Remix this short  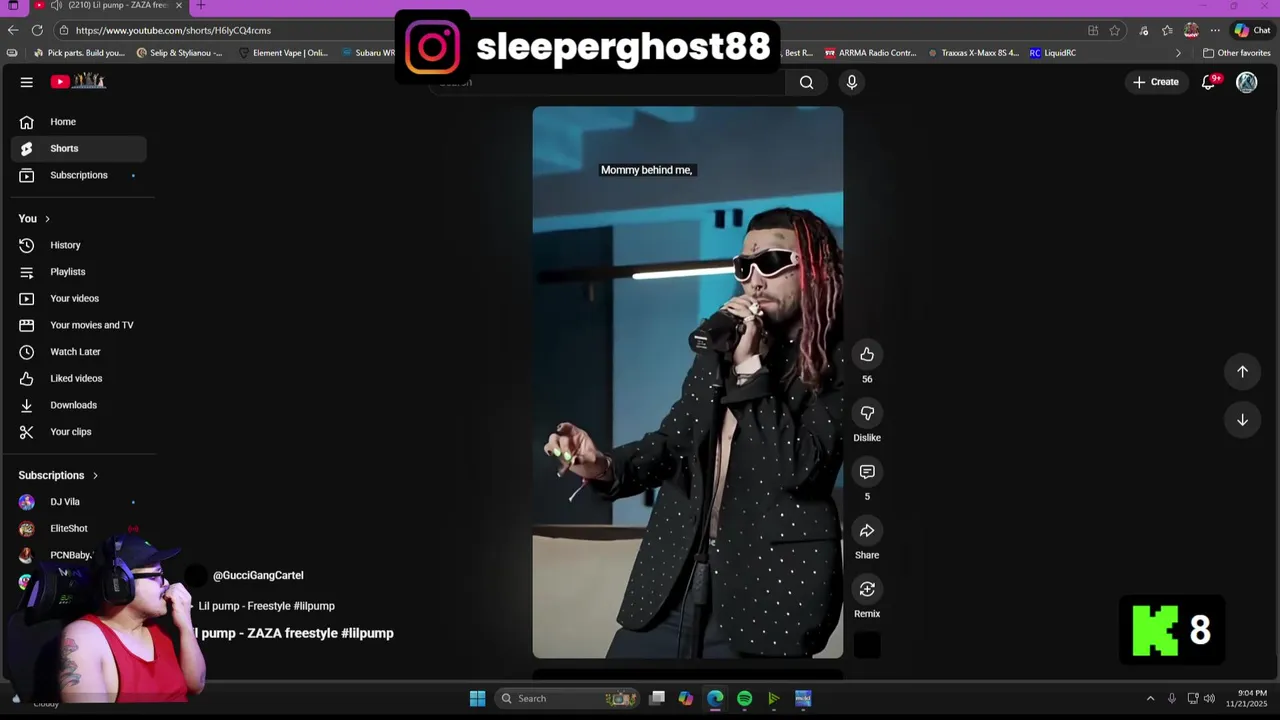click(x=867, y=589)
